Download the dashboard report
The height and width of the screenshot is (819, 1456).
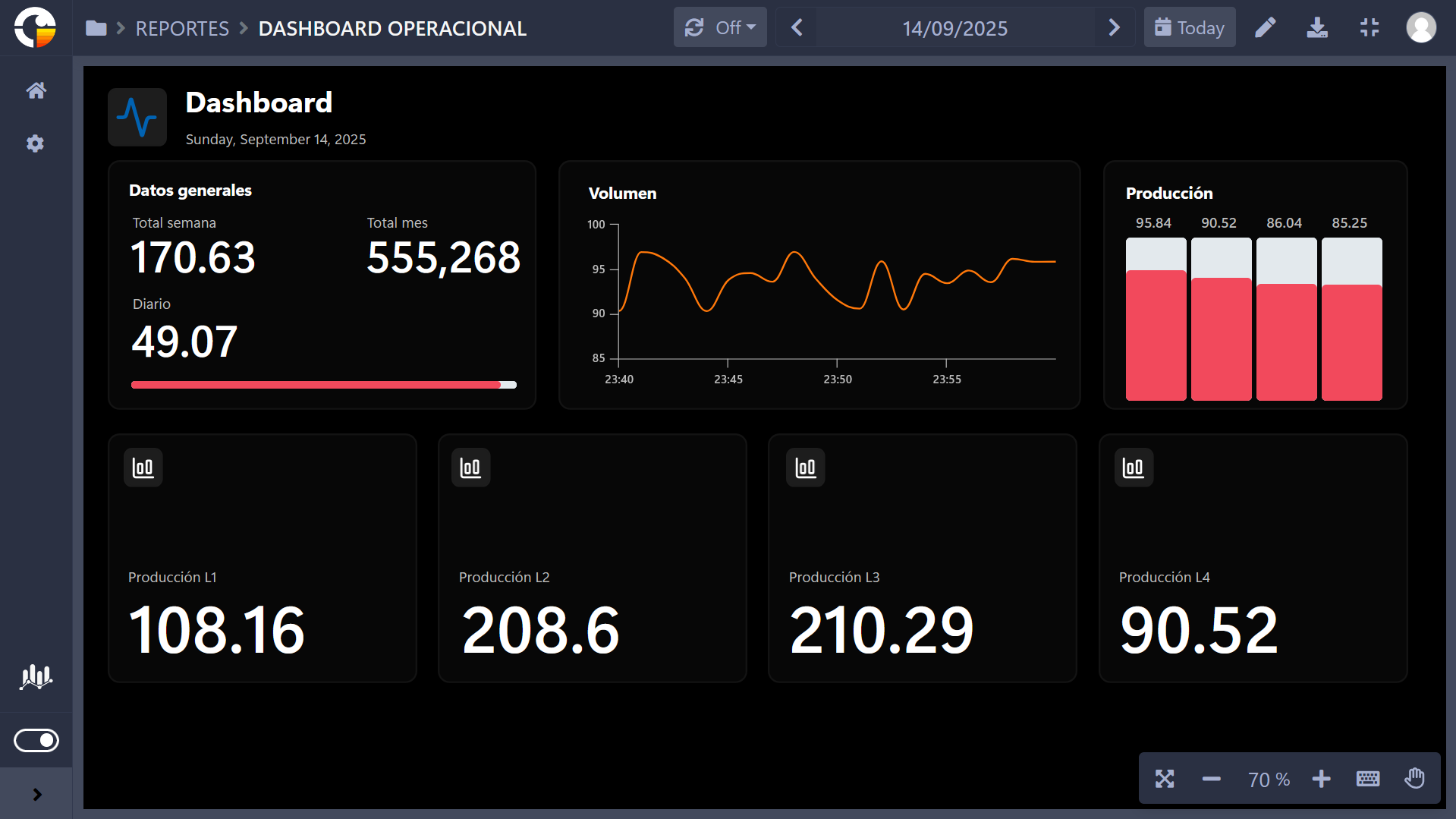pos(1317,28)
